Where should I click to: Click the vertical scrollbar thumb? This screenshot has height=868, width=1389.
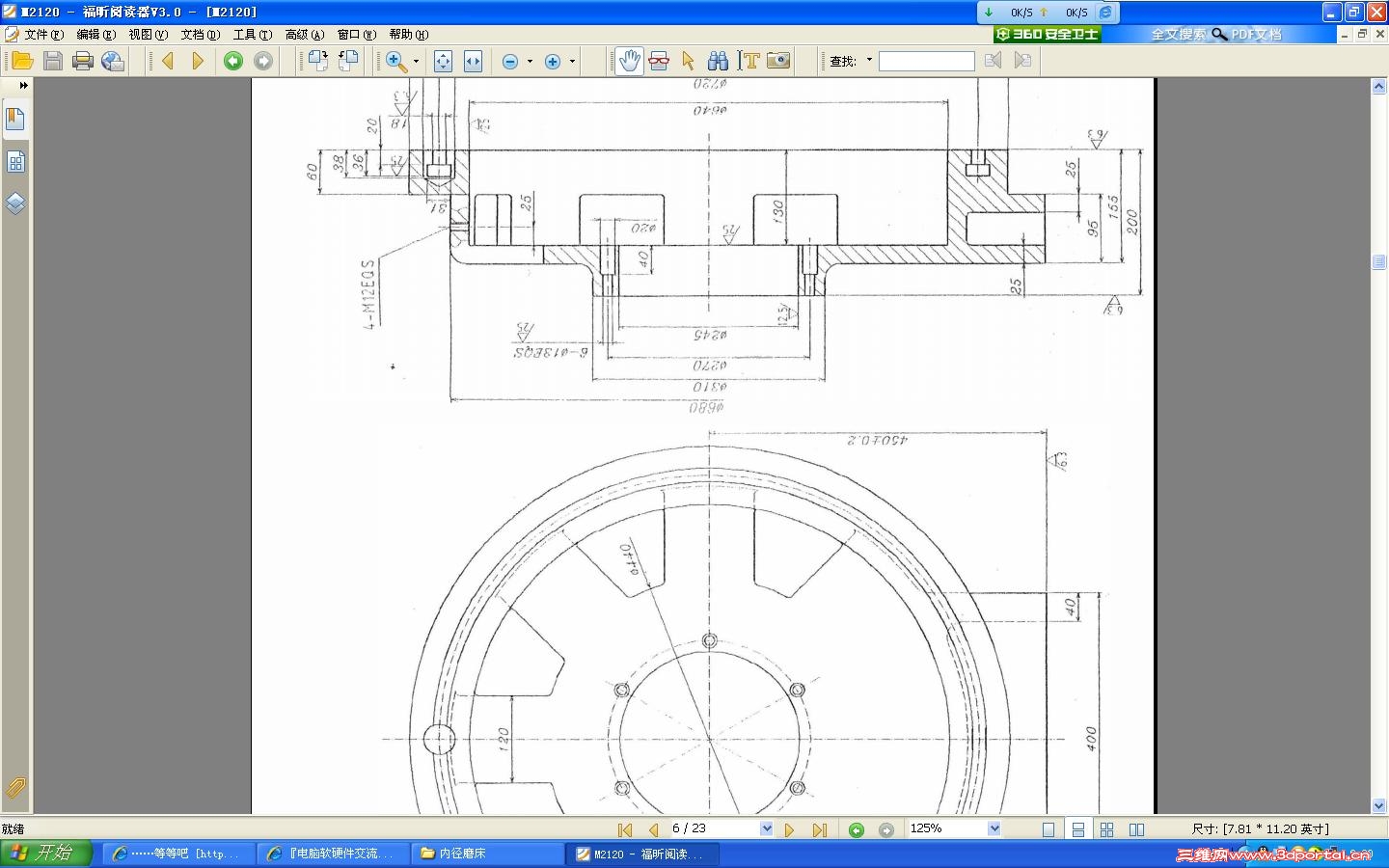[x=1378, y=262]
